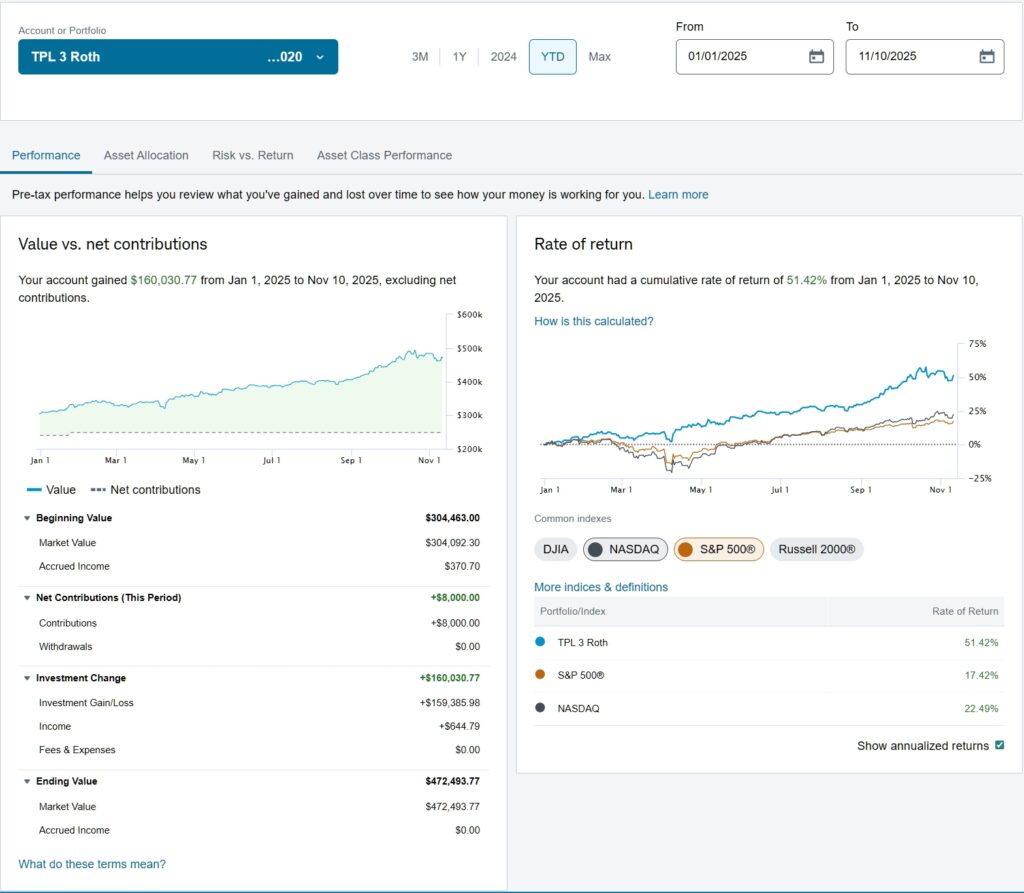Open the To date calendar picker icon
This screenshot has height=893, width=1024.
pyautogui.click(x=986, y=57)
